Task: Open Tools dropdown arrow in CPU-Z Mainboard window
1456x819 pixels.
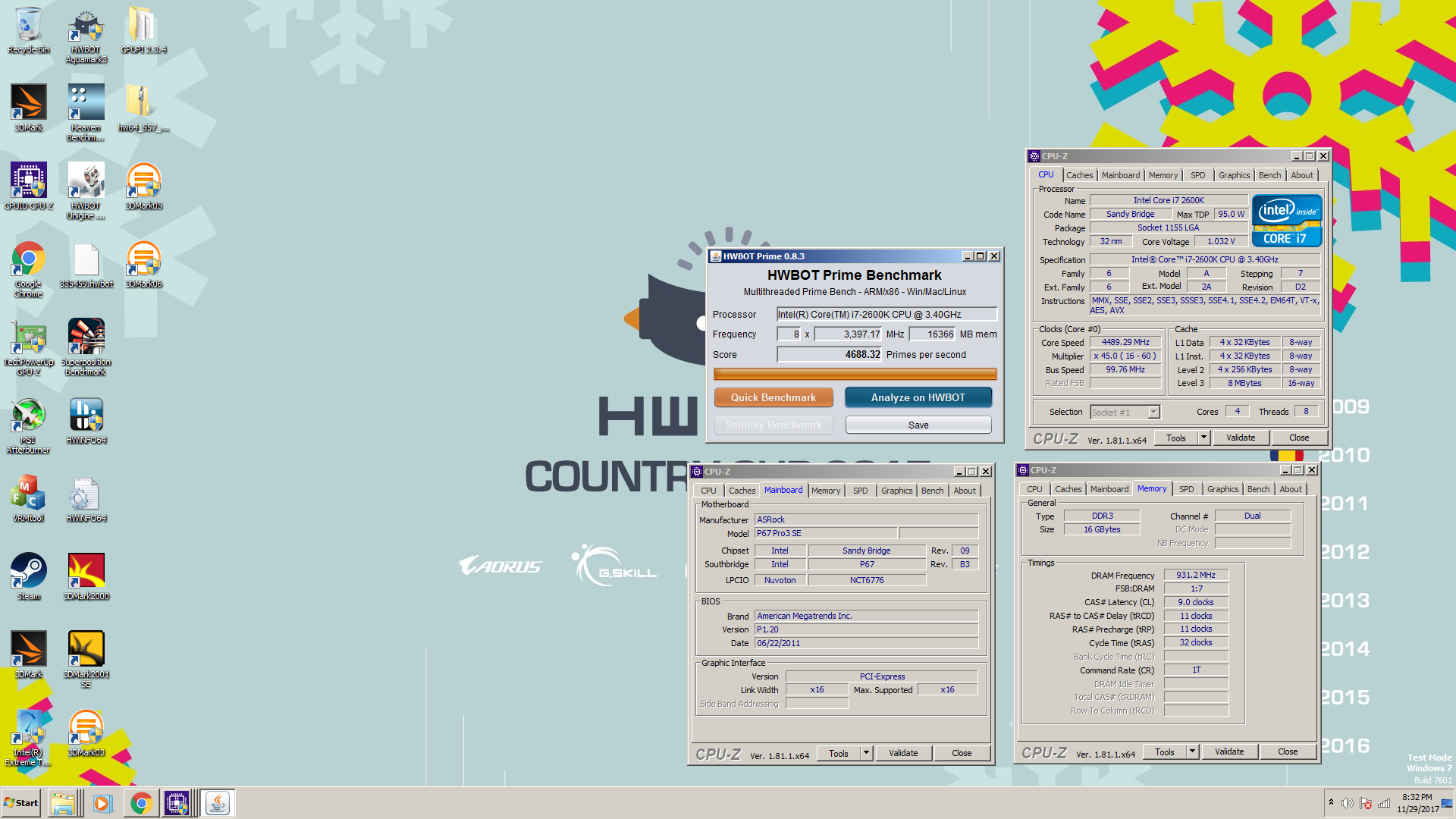Action: (866, 753)
